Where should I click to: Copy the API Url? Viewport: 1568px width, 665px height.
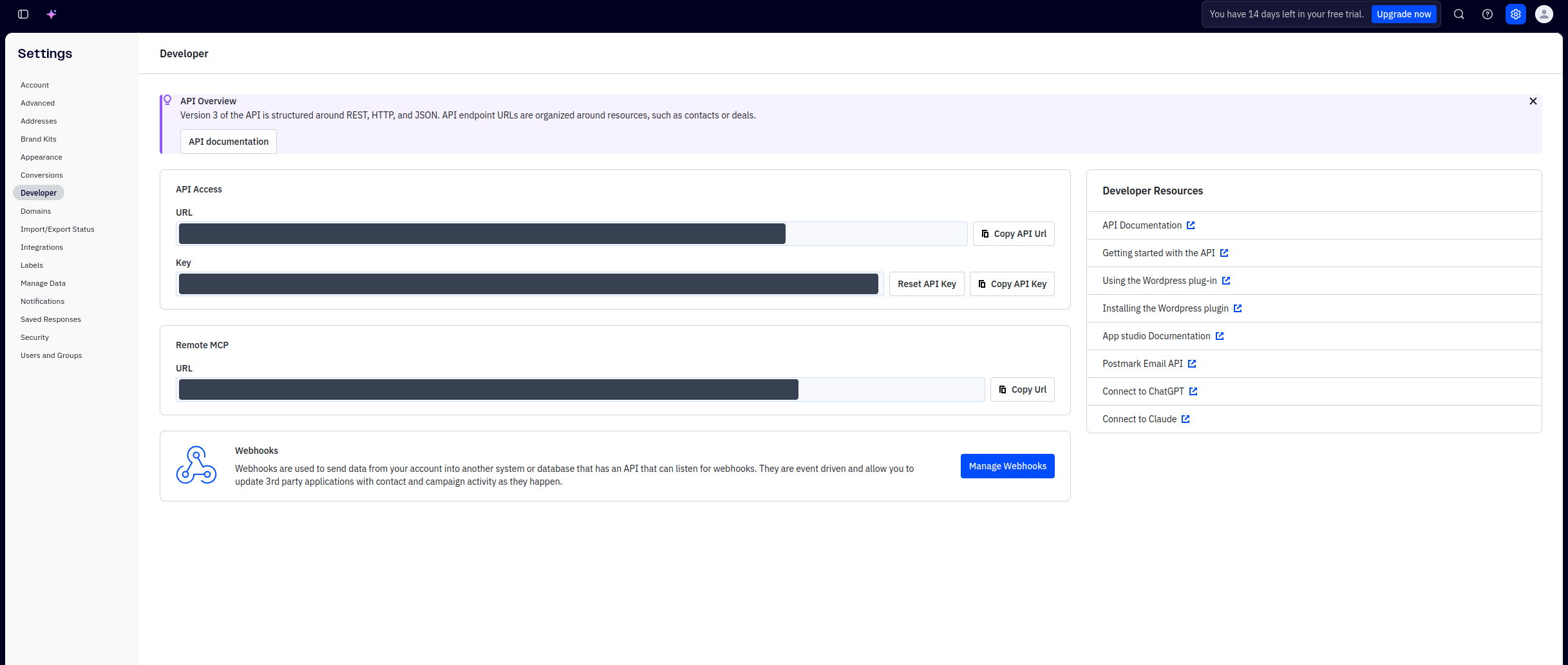click(x=1014, y=234)
